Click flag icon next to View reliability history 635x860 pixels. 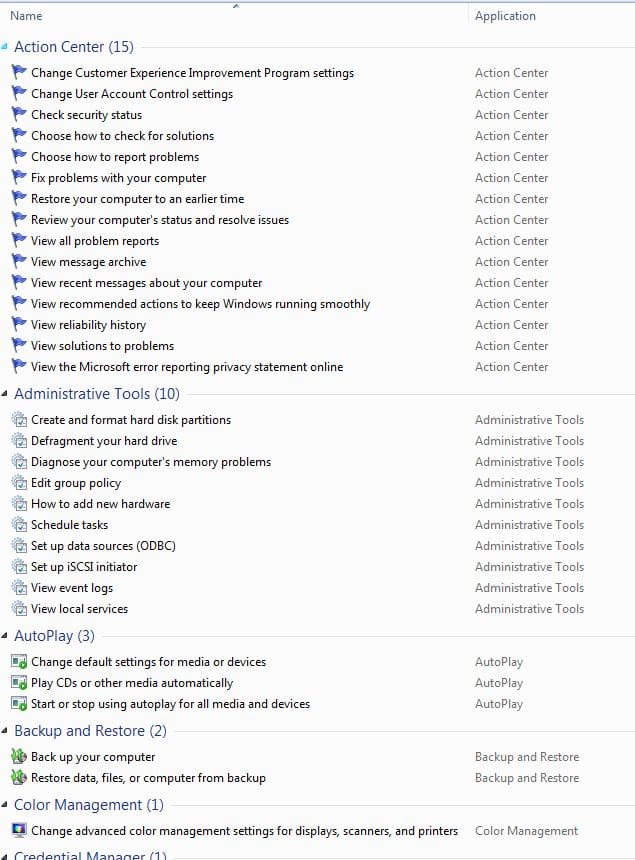19,325
